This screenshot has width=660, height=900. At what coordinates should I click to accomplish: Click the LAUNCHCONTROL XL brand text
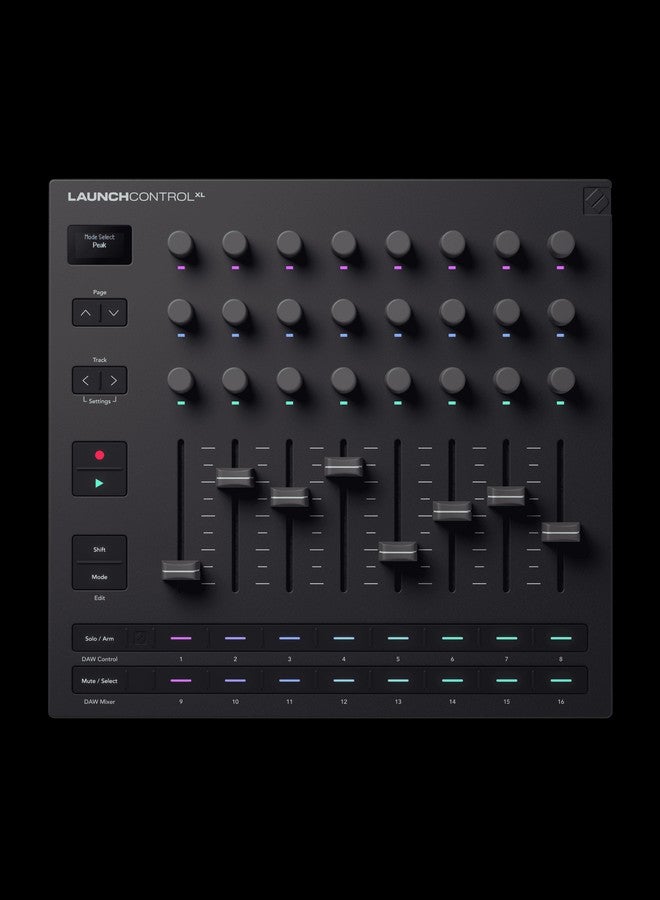(x=136, y=196)
